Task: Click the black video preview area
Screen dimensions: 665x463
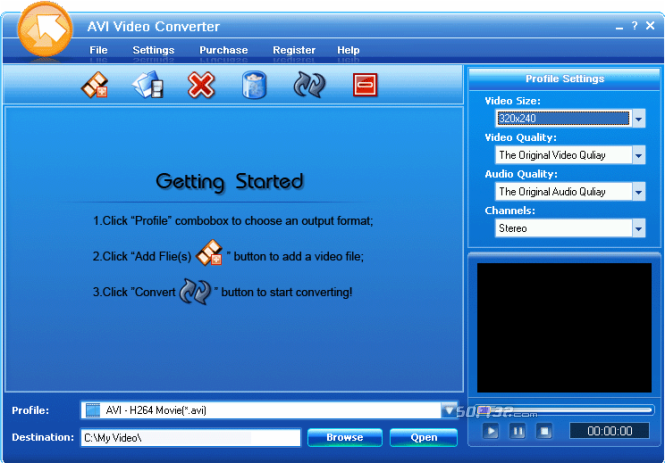Action: tap(564, 328)
